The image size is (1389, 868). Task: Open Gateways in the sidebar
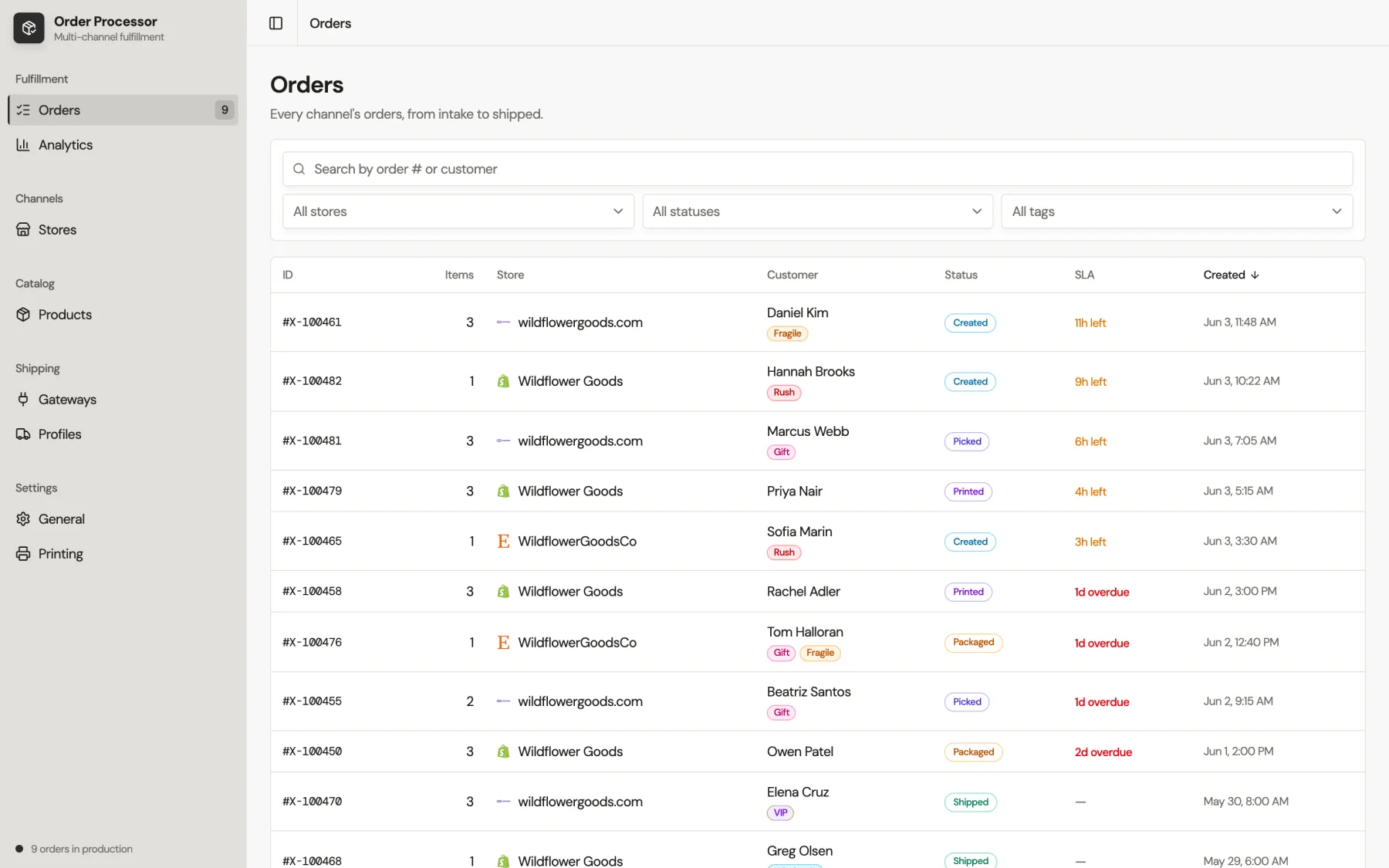123,400
